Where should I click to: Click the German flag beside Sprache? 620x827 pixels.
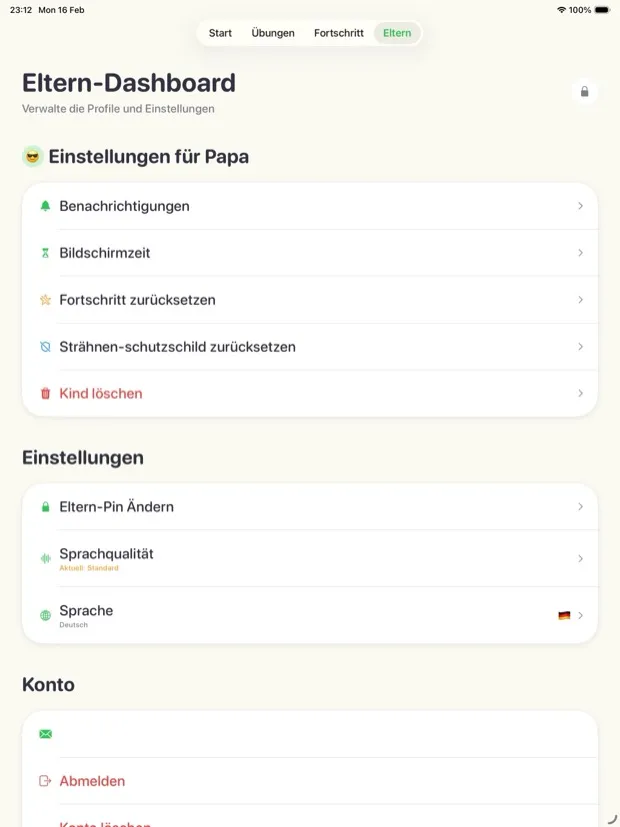[x=563, y=615]
